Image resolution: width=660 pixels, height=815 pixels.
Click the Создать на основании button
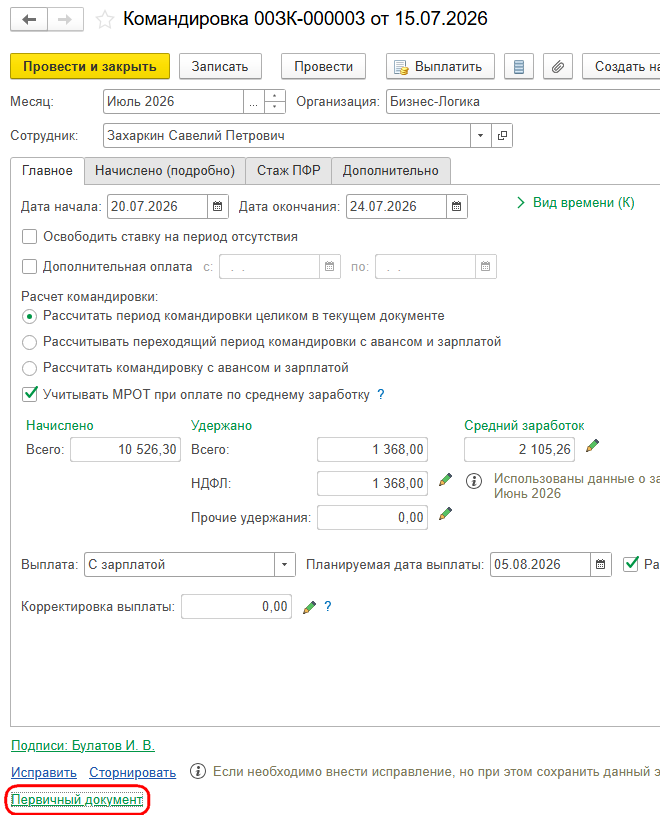click(621, 67)
